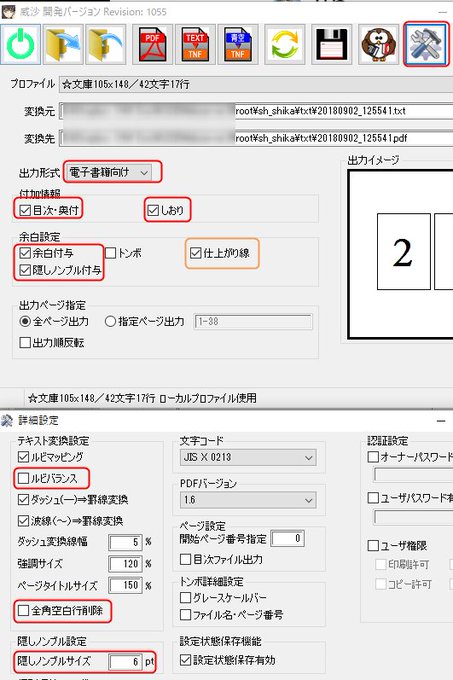
Task: Toggle the 余白付与 checkbox
Action: tap(25, 253)
